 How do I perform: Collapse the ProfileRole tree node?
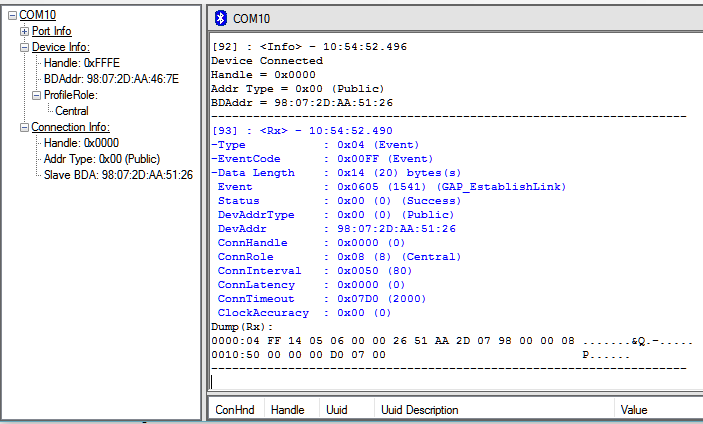[36, 95]
